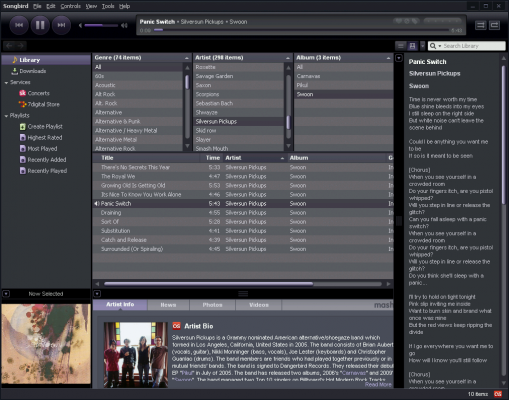Screen dimensions: 509x400
Task: Sort tracks by Album column header
Action: click(336, 158)
